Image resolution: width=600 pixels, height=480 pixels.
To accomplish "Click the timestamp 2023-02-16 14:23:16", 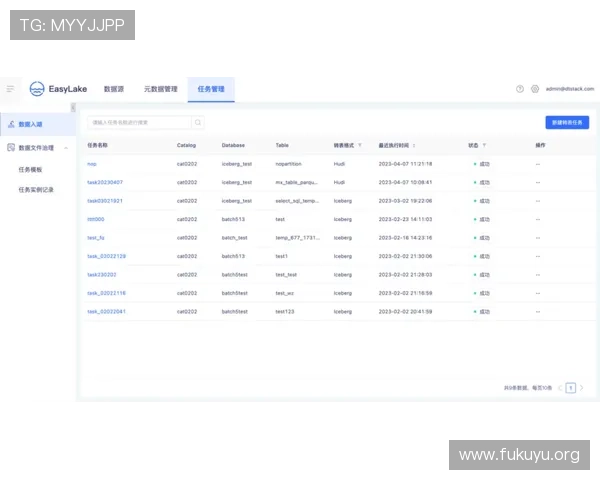I will click(x=405, y=238).
